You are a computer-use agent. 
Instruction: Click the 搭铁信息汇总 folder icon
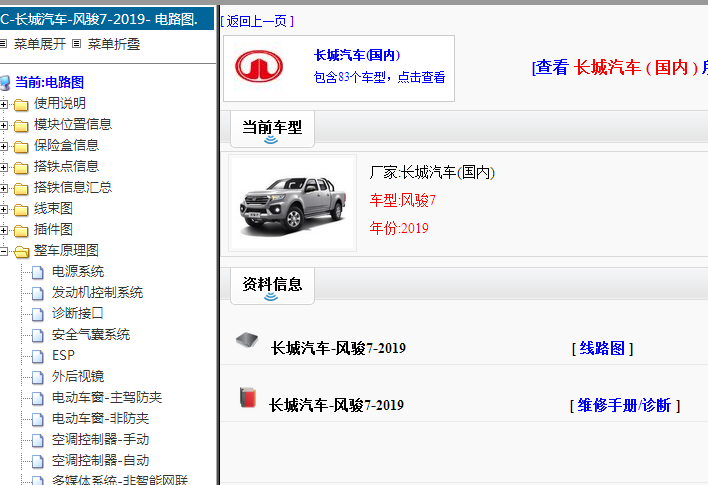coord(21,189)
